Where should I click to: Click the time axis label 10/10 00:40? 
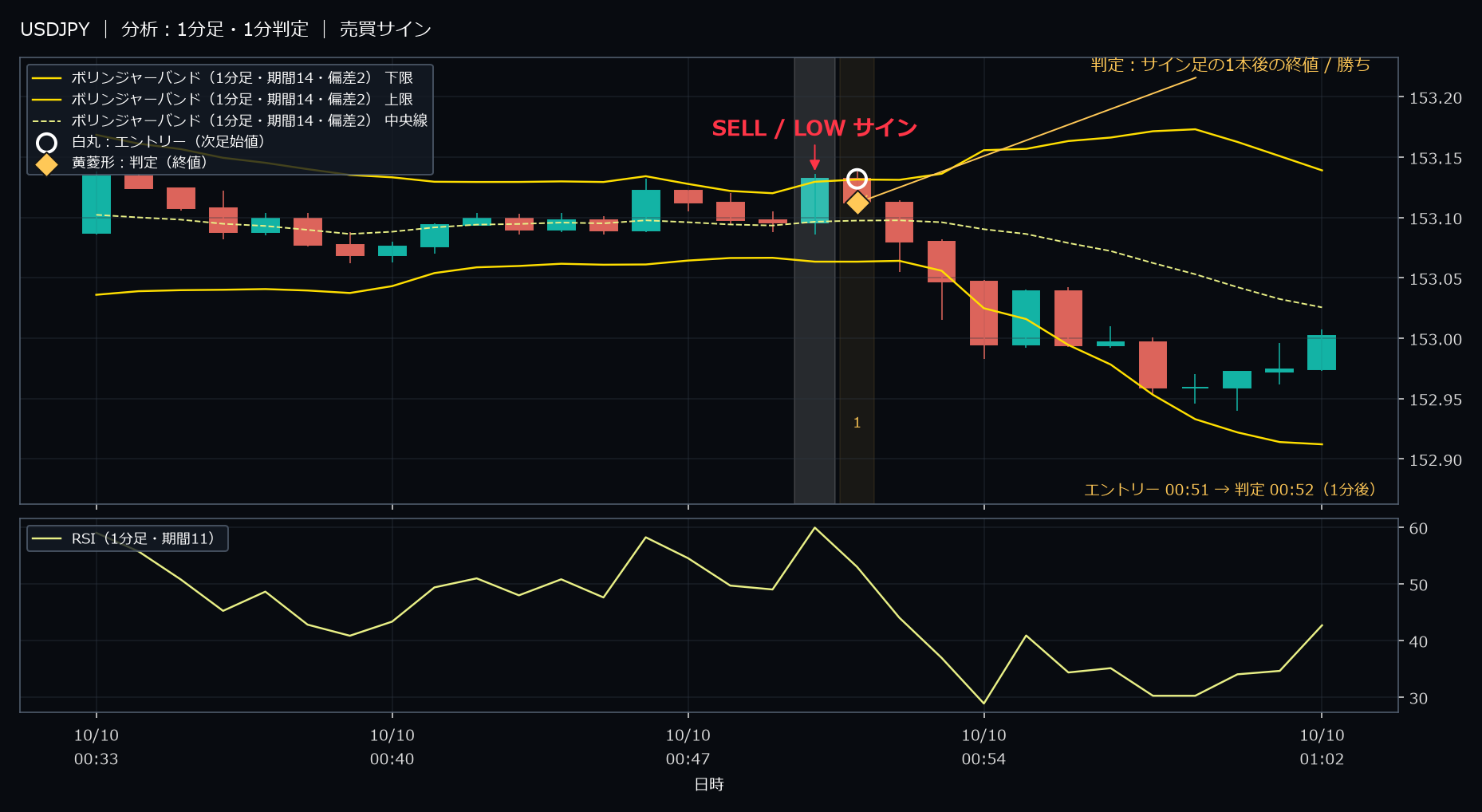click(392, 747)
